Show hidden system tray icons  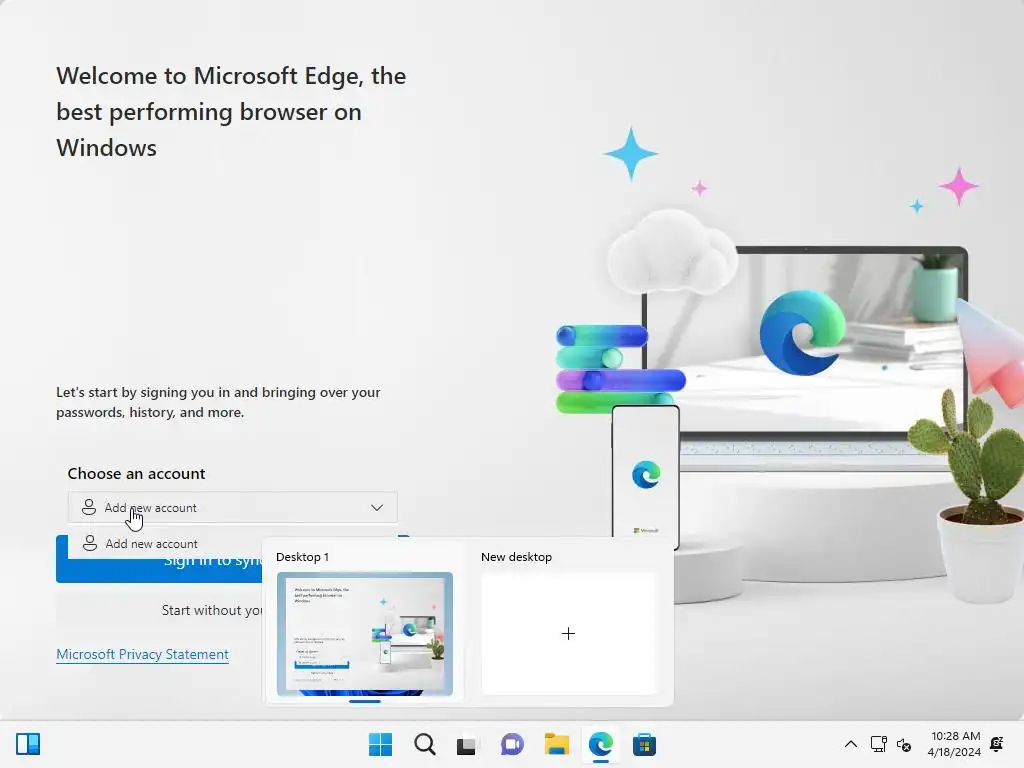click(850, 744)
